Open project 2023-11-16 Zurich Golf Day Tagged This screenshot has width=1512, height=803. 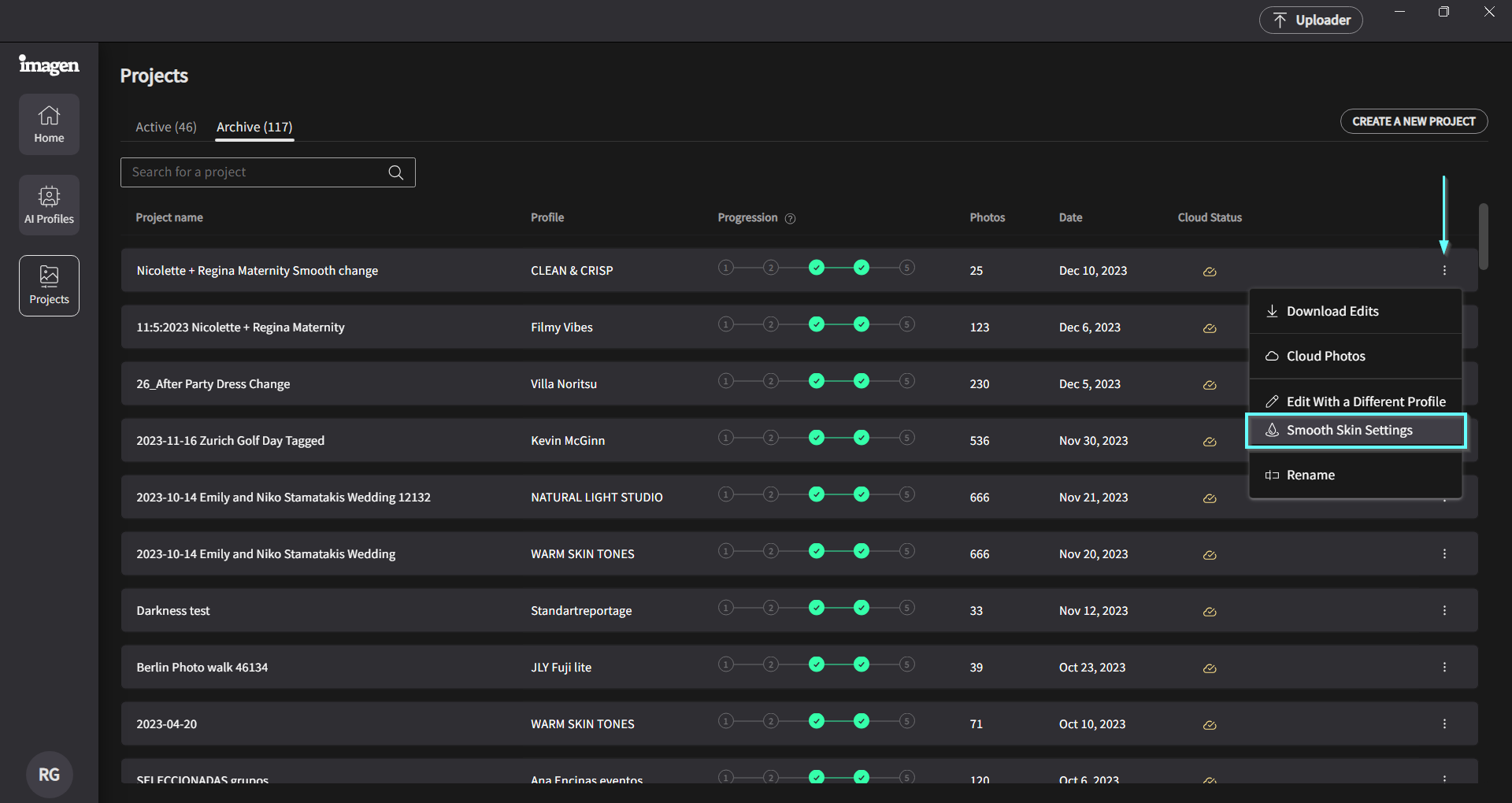tap(230, 440)
